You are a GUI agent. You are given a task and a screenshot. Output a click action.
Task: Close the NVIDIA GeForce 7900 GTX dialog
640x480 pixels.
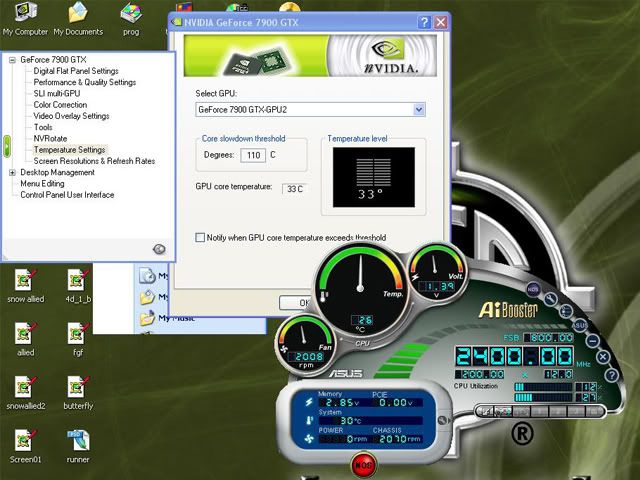(440, 22)
